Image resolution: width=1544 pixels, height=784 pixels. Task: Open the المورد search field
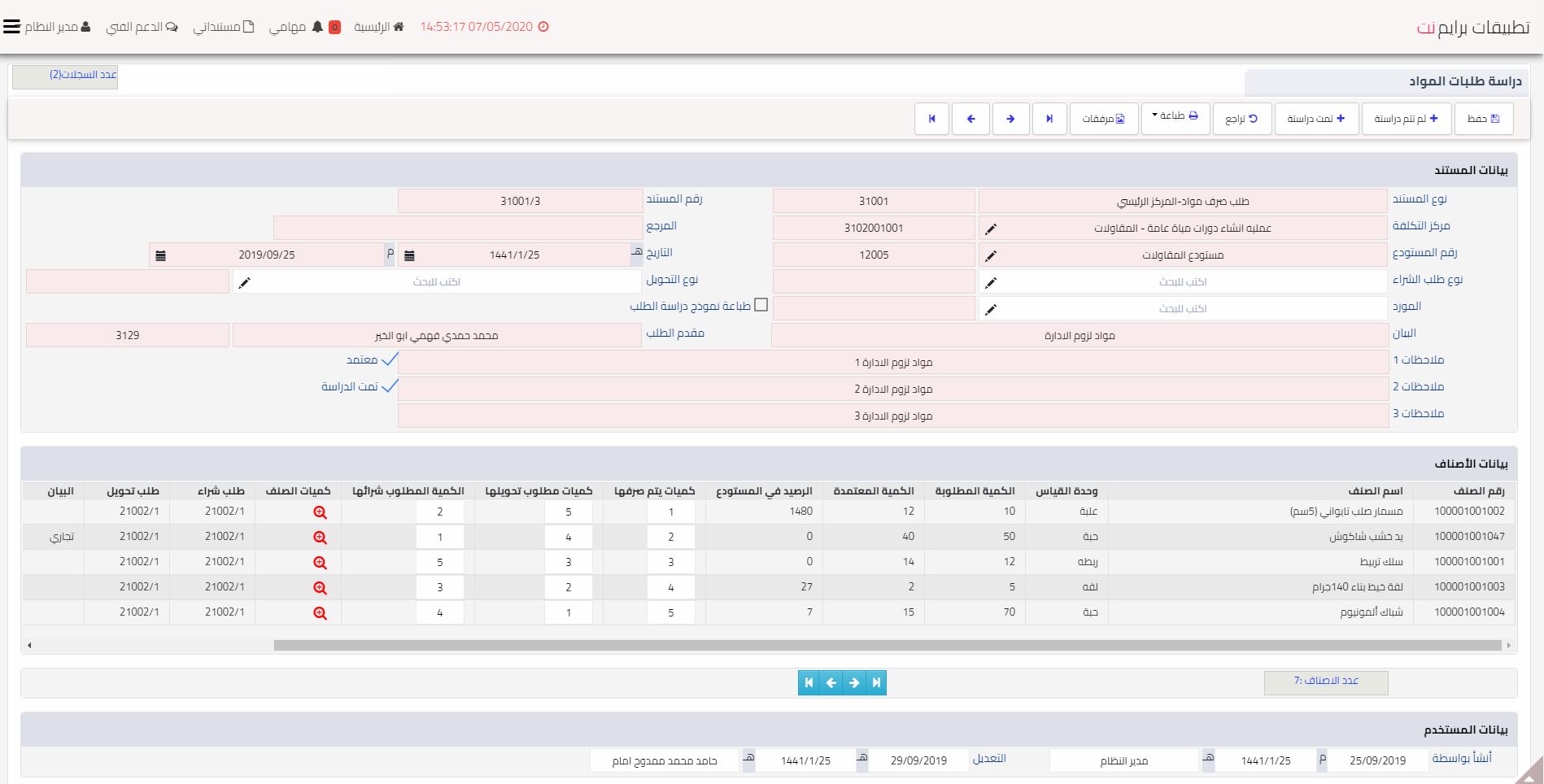click(1182, 309)
